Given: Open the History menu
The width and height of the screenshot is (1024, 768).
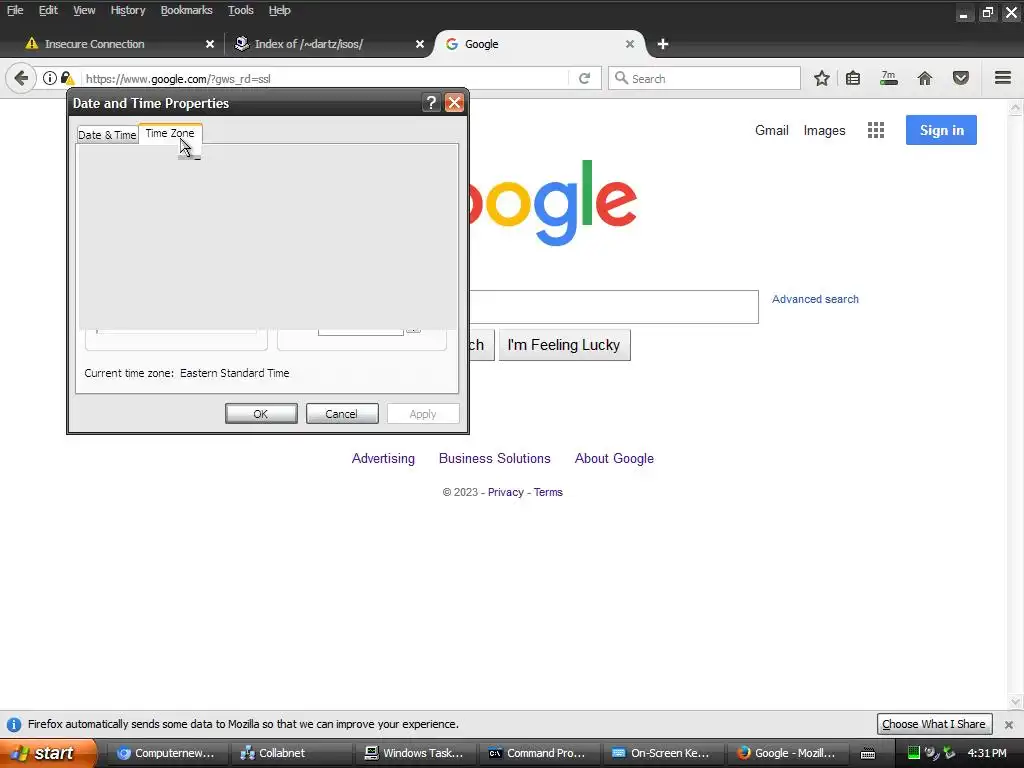Looking at the screenshot, I should pyautogui.click(x=128, y=10).
